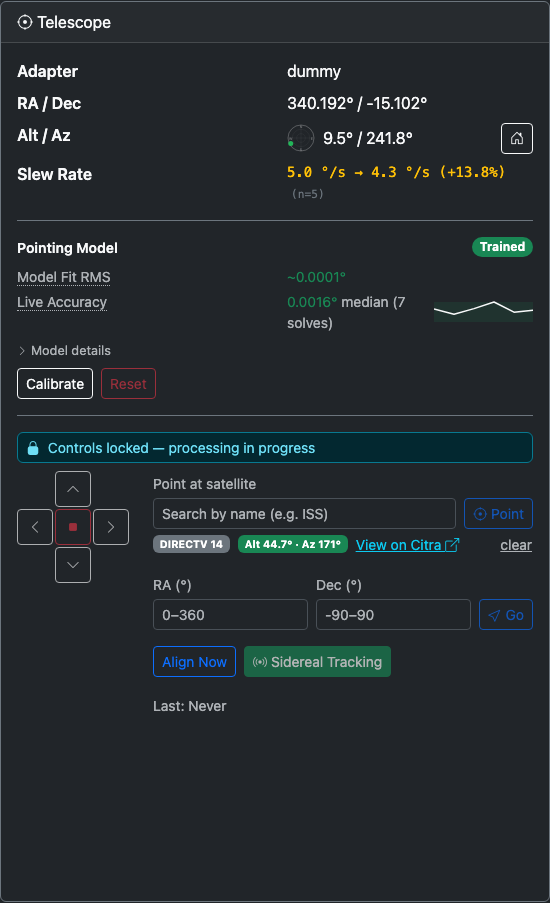The height and width of the screenshot is (903, 550).
Task: Stop motion with the red square button
Action: (73, 527)
